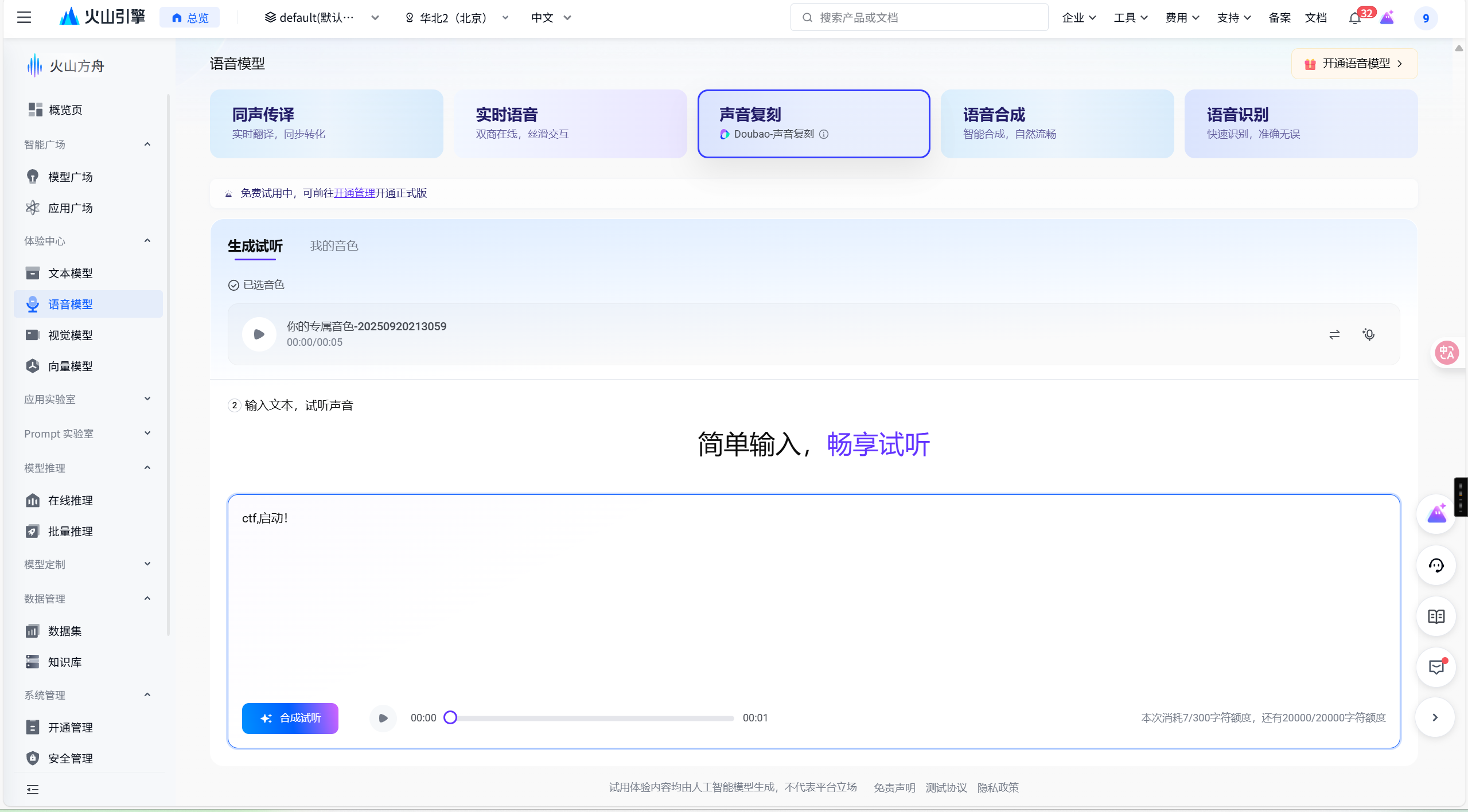Viewport: 1468px width, 812px height.
Task: Click the 合成试听 button
Action: [290, 718]
